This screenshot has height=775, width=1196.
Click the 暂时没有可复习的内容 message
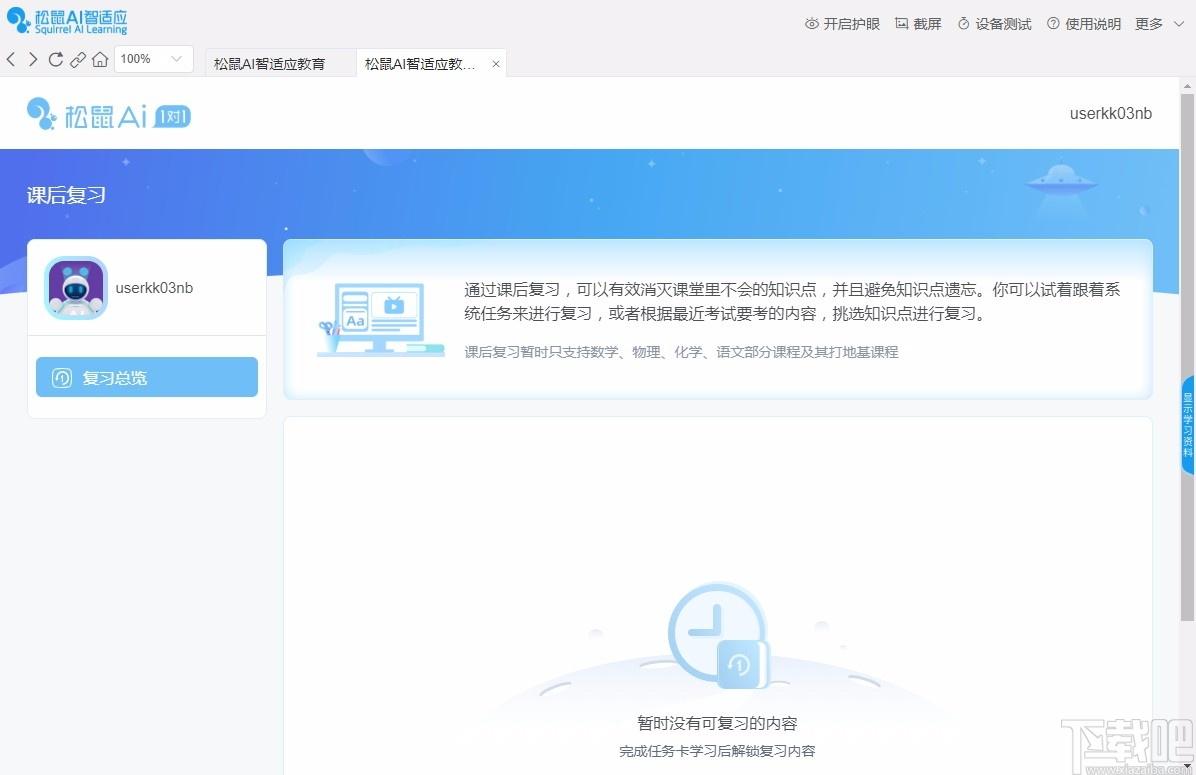717,723
